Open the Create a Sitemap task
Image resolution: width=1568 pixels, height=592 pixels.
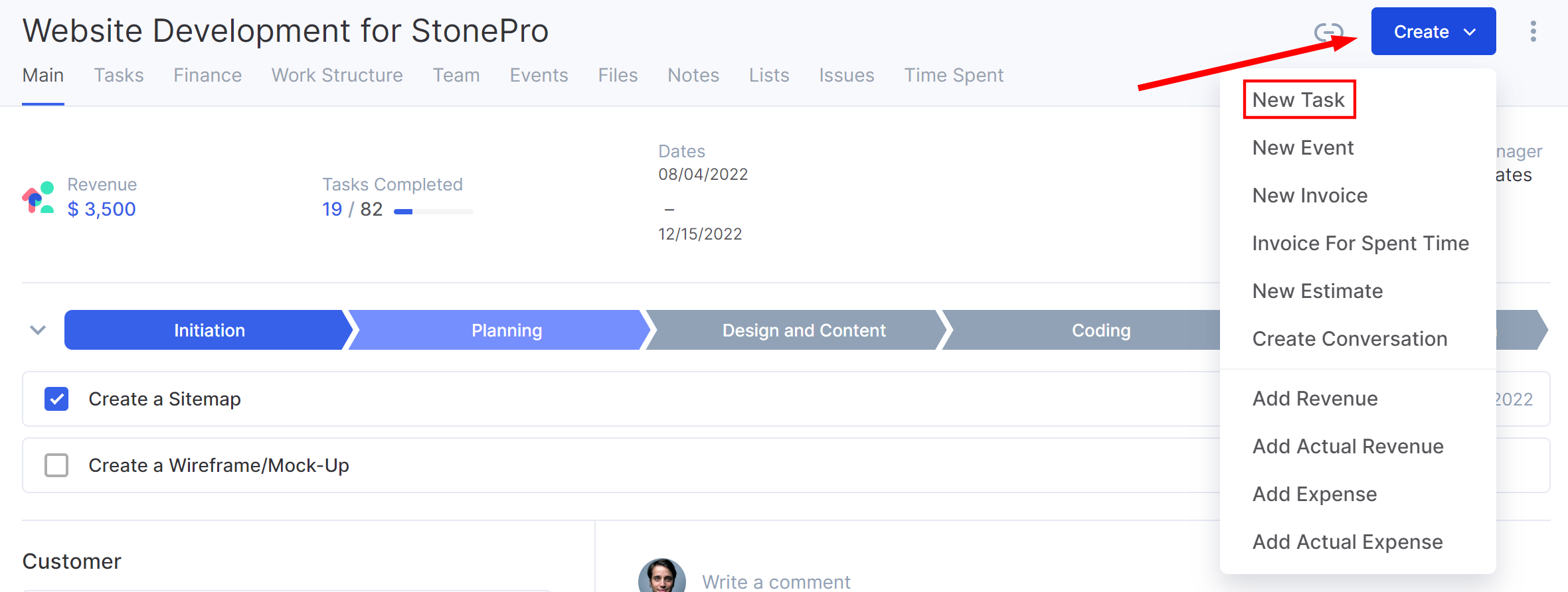coord(165,399)
